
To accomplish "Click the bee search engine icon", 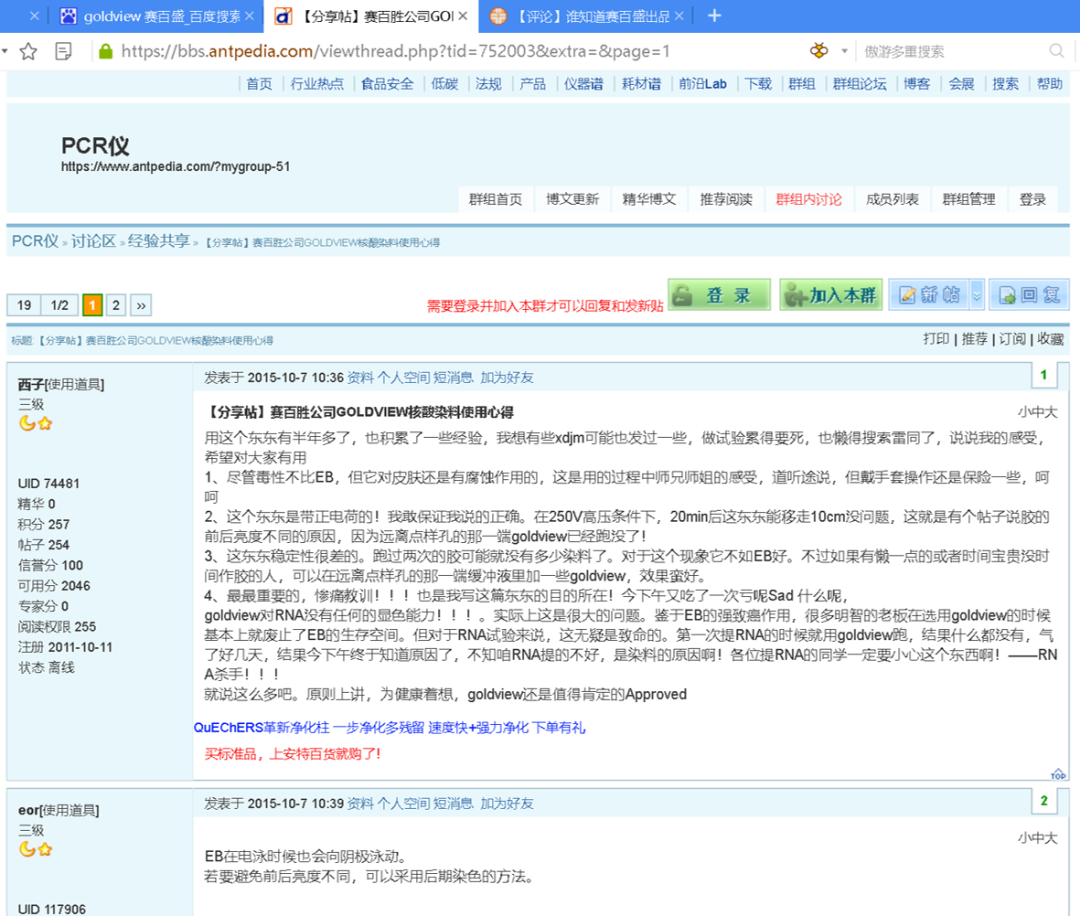I will click(819, 50).
